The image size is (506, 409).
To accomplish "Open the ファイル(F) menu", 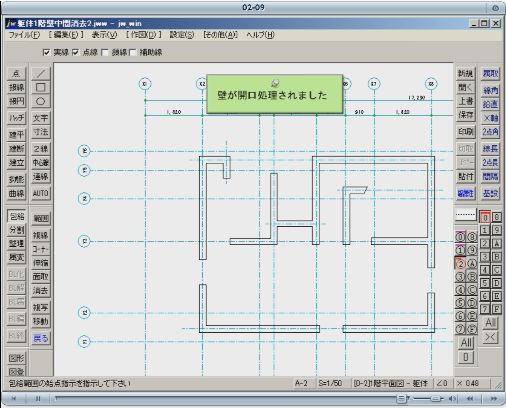I will [24, 35].
